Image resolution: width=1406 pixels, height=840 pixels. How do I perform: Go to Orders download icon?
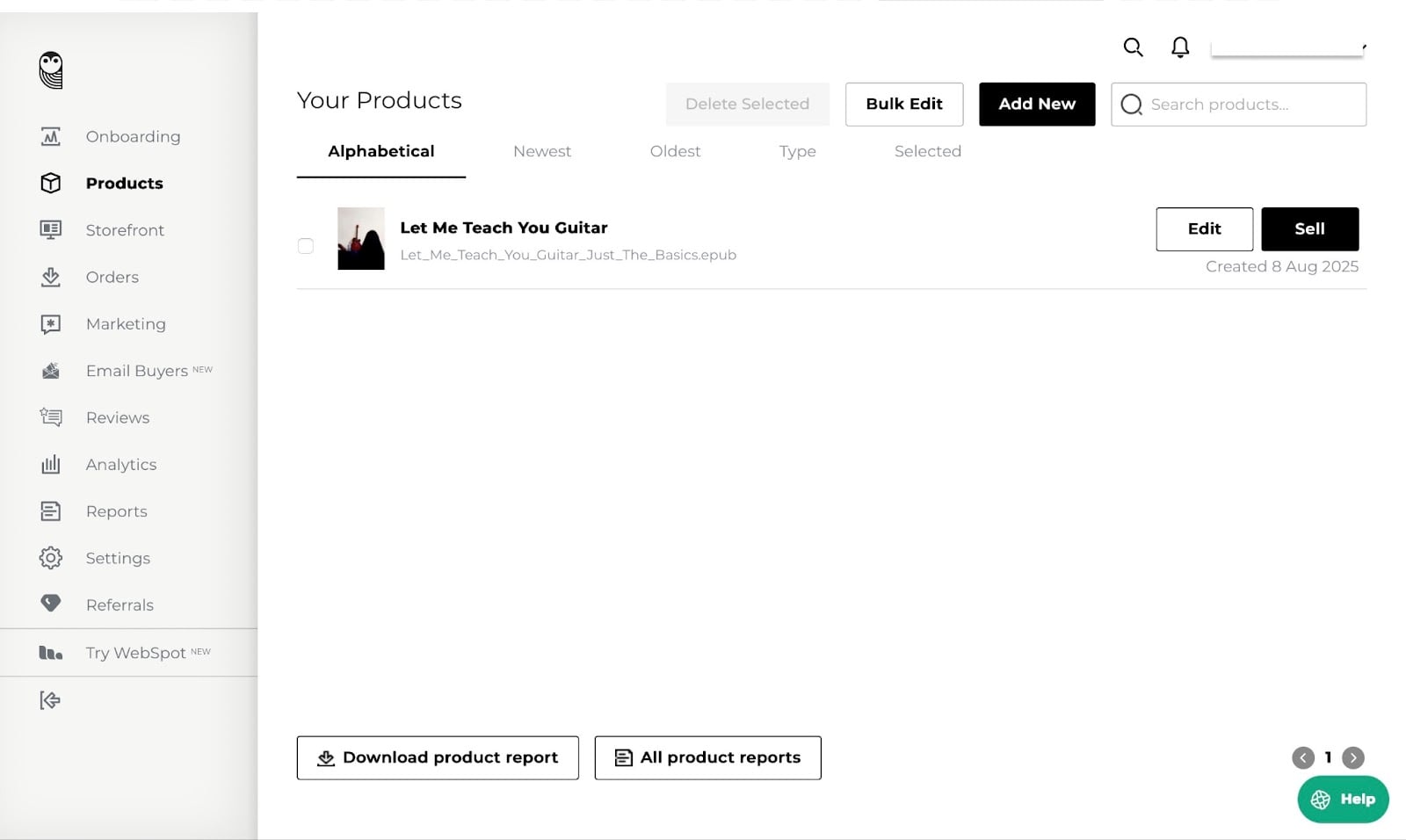[x=51, y=277]
